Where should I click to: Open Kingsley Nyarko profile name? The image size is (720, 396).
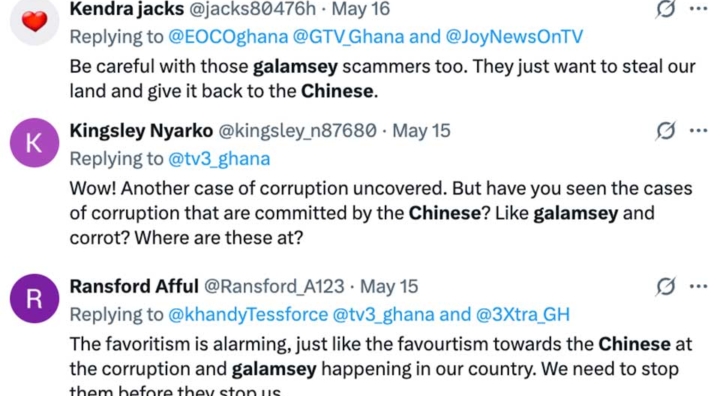(141, 131)
